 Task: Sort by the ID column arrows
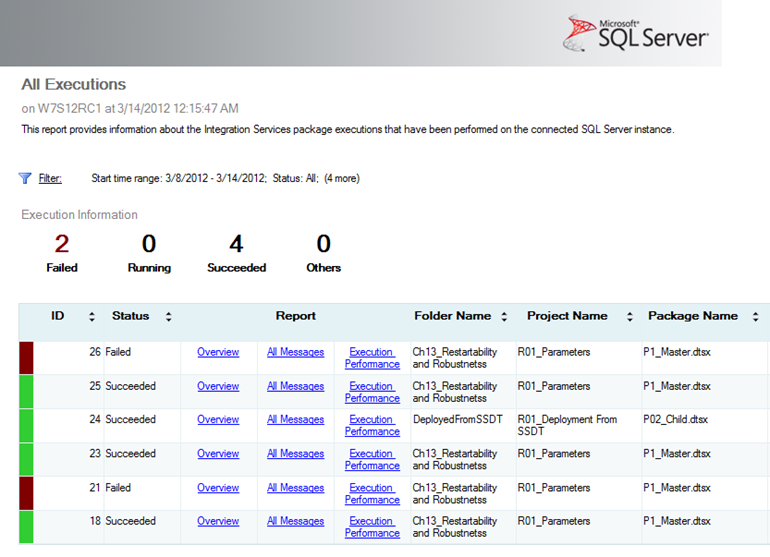92,317
